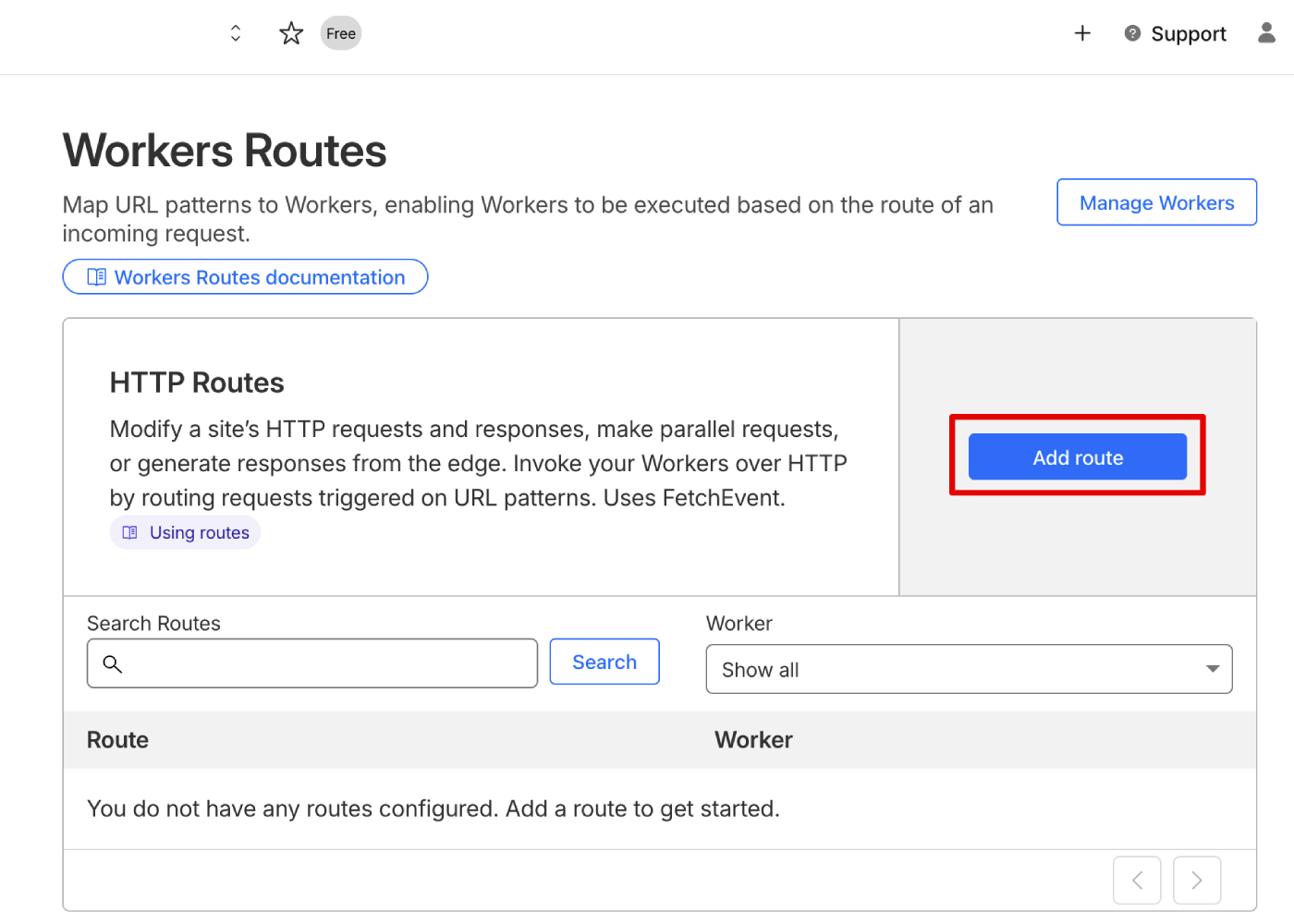Click the plus icon near Support
The width and height of the screenshot is (1294, 924).
coord(1082,32)
